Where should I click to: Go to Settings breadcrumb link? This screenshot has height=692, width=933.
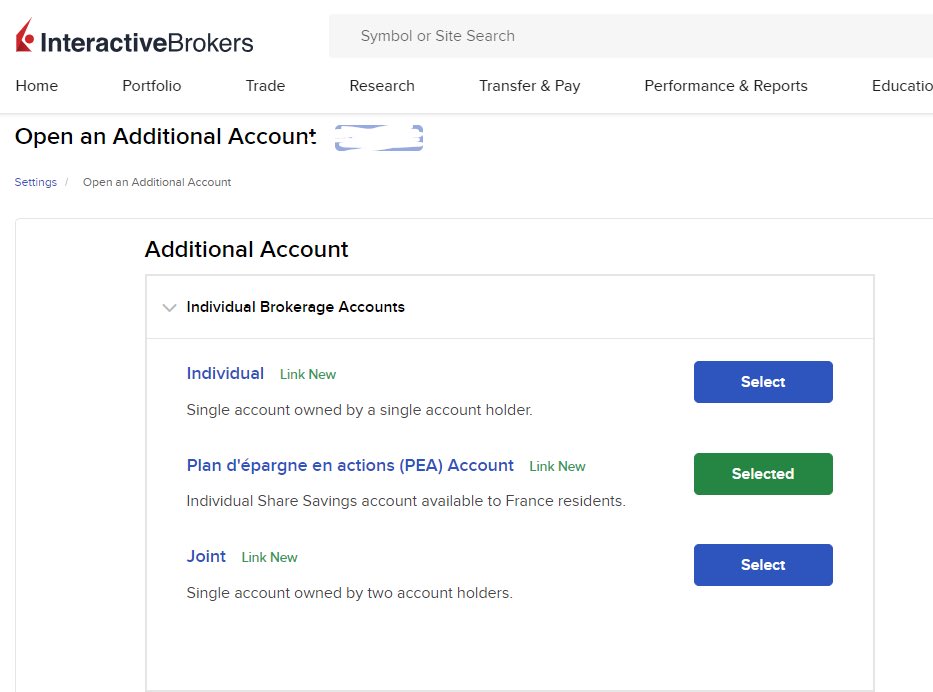[x=36, y=182]
